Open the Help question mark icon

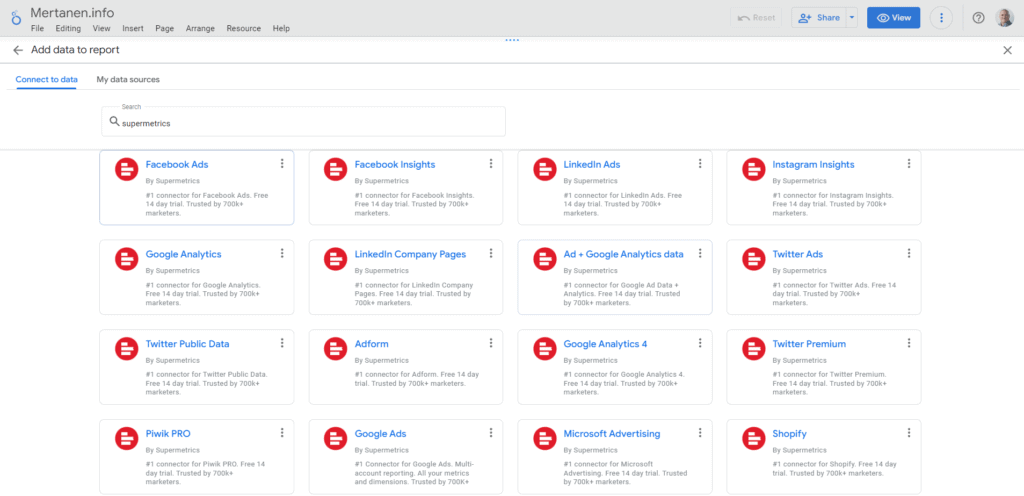pos(978,18)
